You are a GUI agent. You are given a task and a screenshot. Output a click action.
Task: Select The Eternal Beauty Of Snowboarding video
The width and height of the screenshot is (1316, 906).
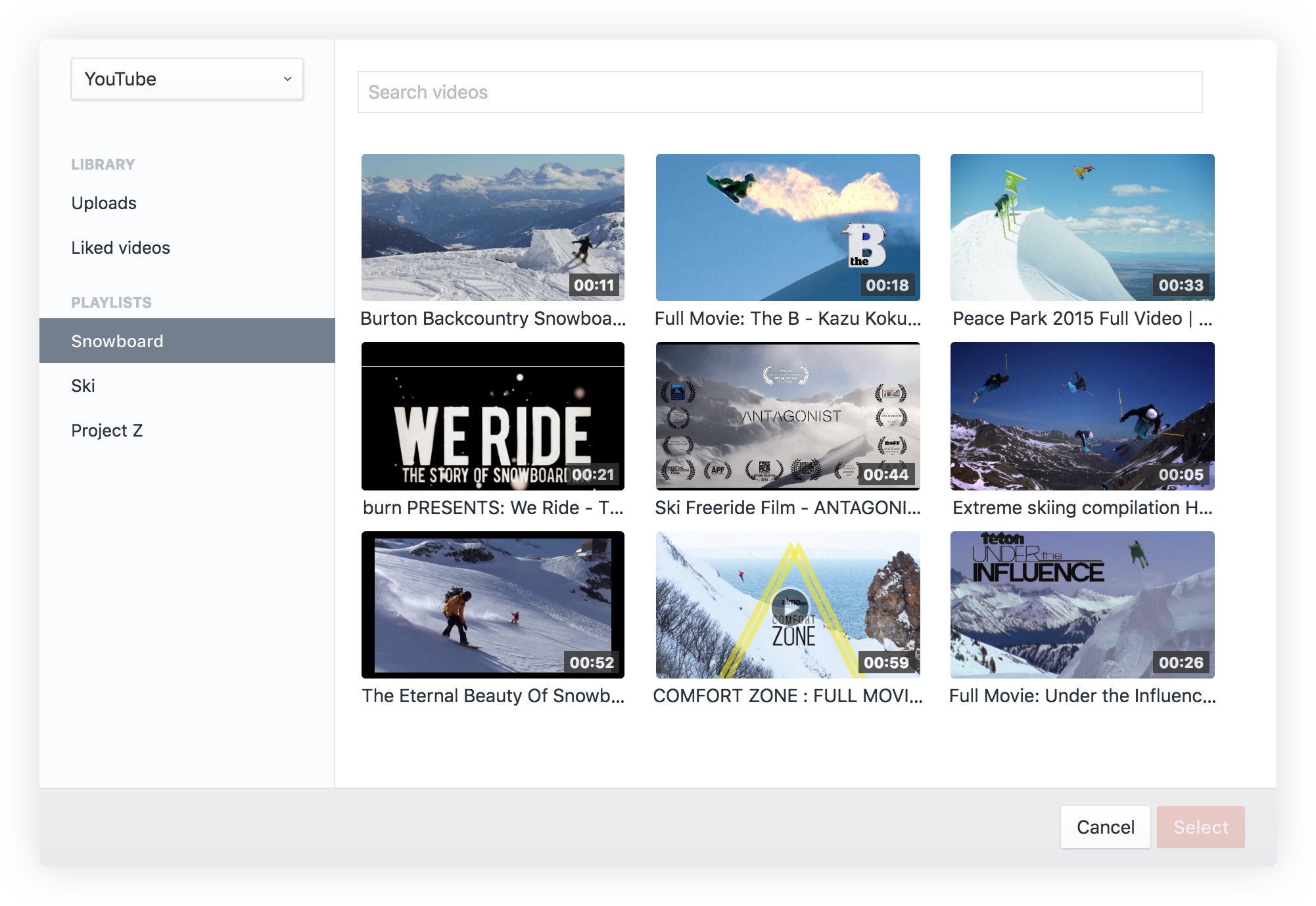[x=492, y=604]
